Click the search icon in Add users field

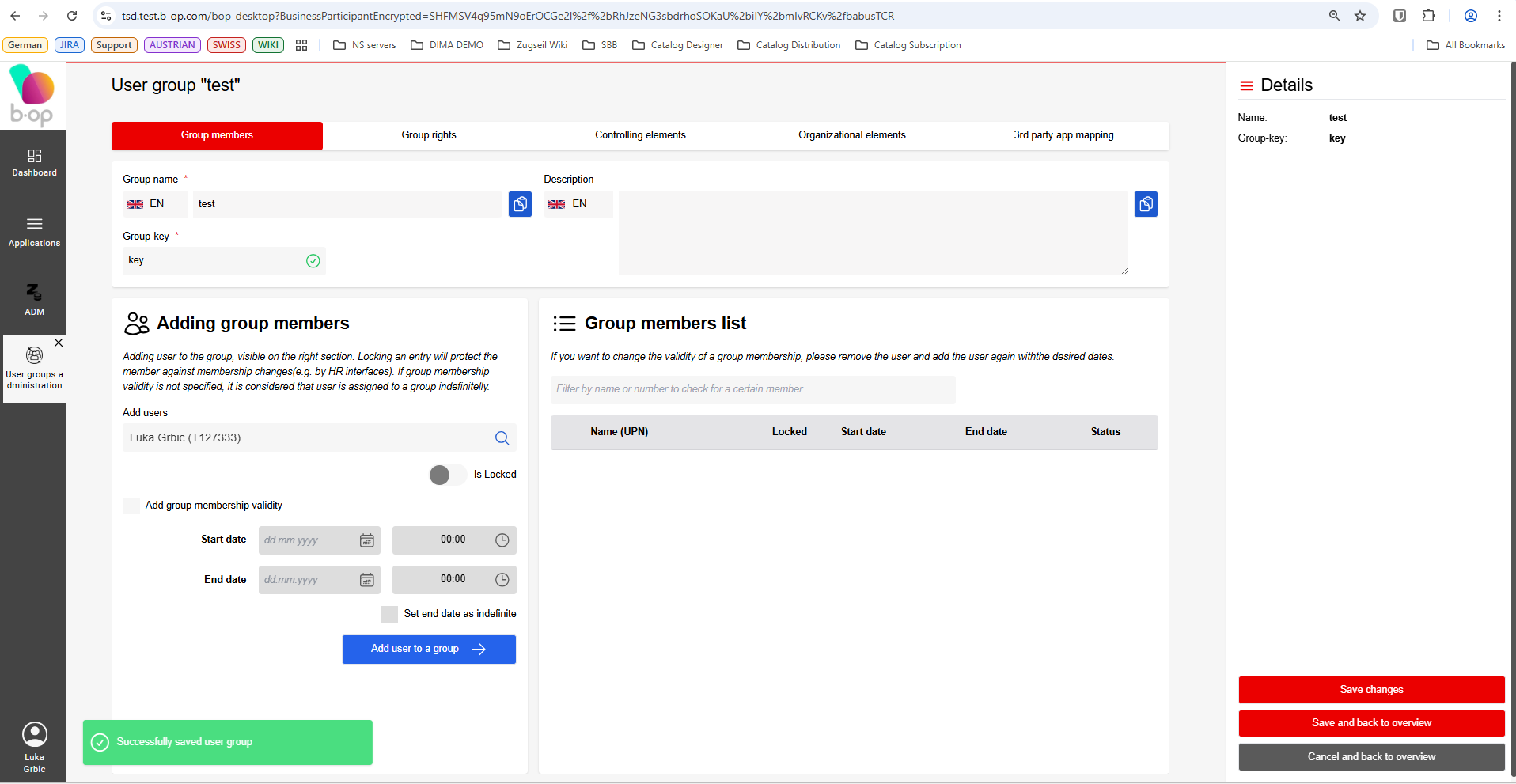[x=502, y=438]
